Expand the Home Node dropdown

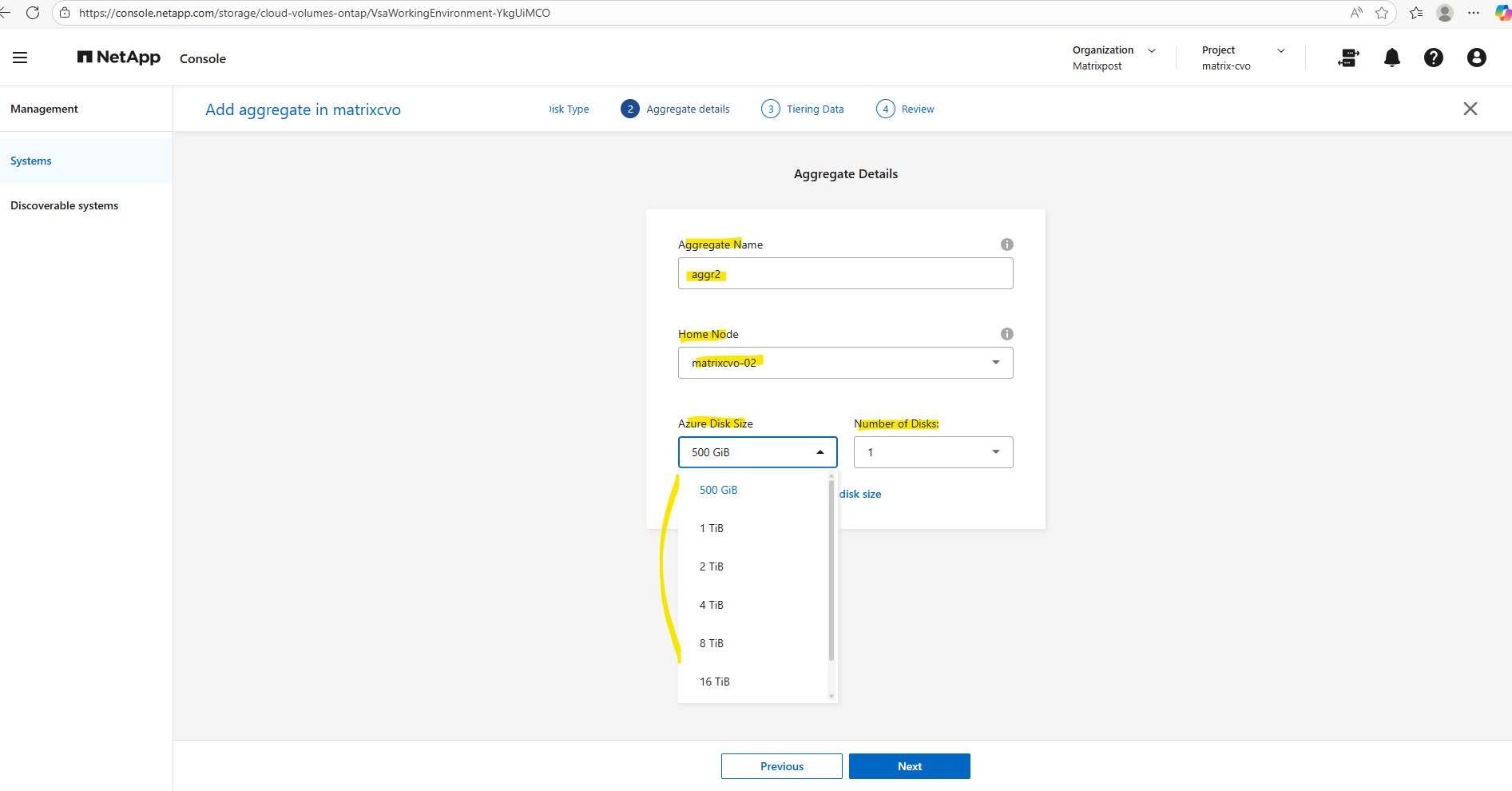tap(845, 363)
